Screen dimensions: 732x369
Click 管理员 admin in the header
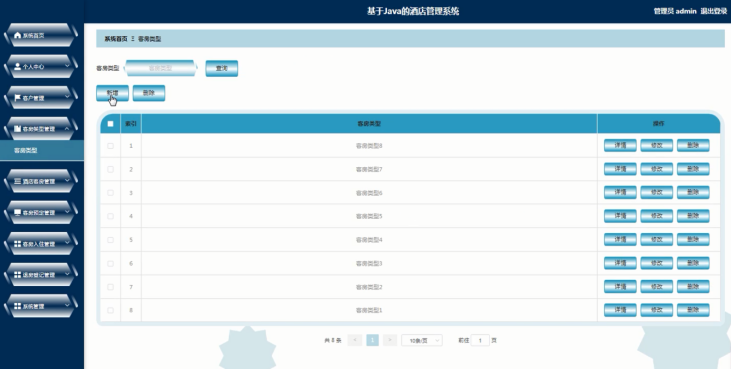coord(675,11)
